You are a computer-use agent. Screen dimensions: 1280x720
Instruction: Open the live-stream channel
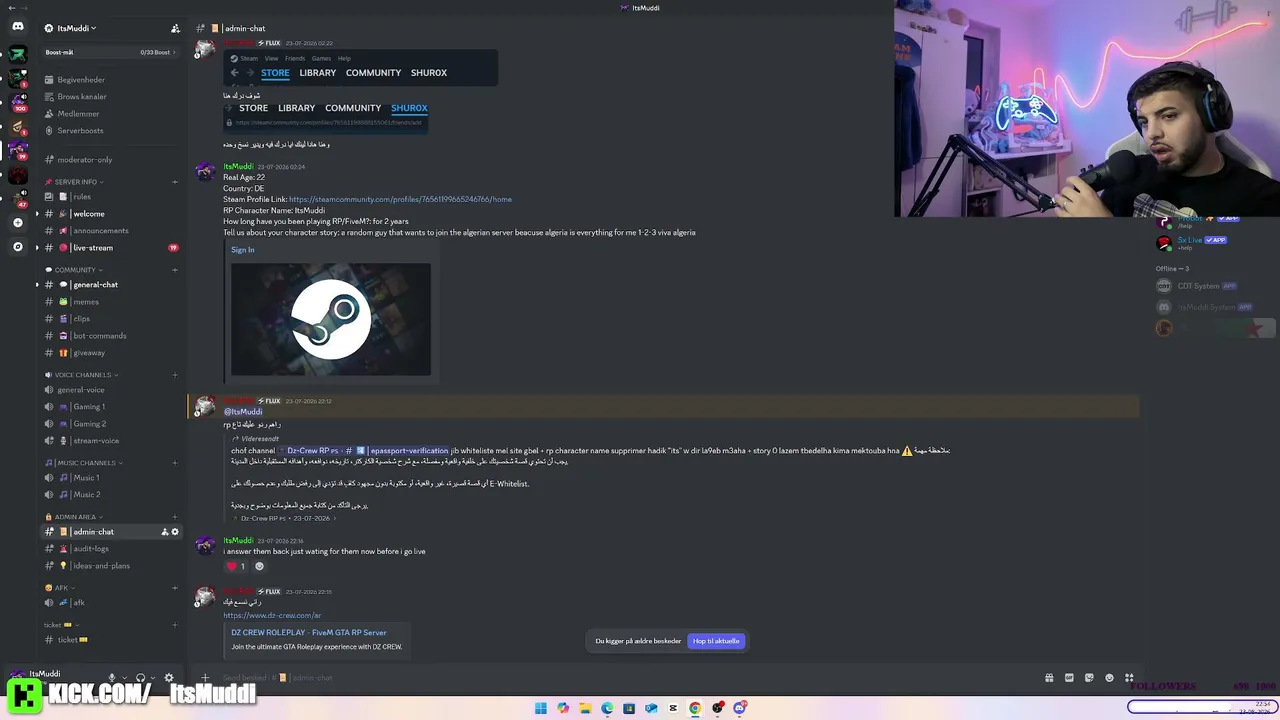pos(111,248)
